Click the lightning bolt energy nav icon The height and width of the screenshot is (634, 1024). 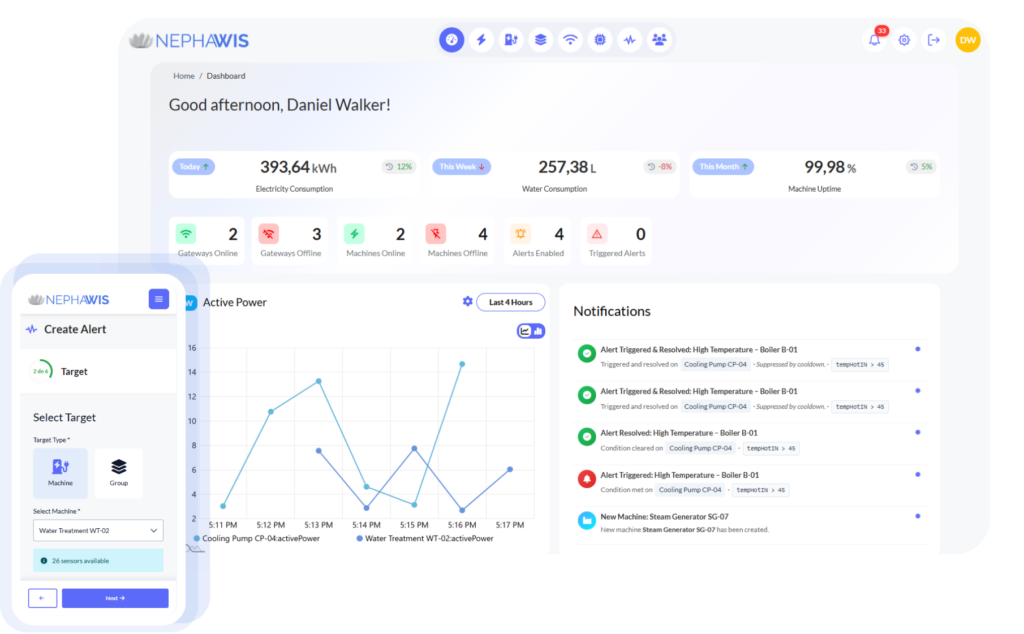481,40
